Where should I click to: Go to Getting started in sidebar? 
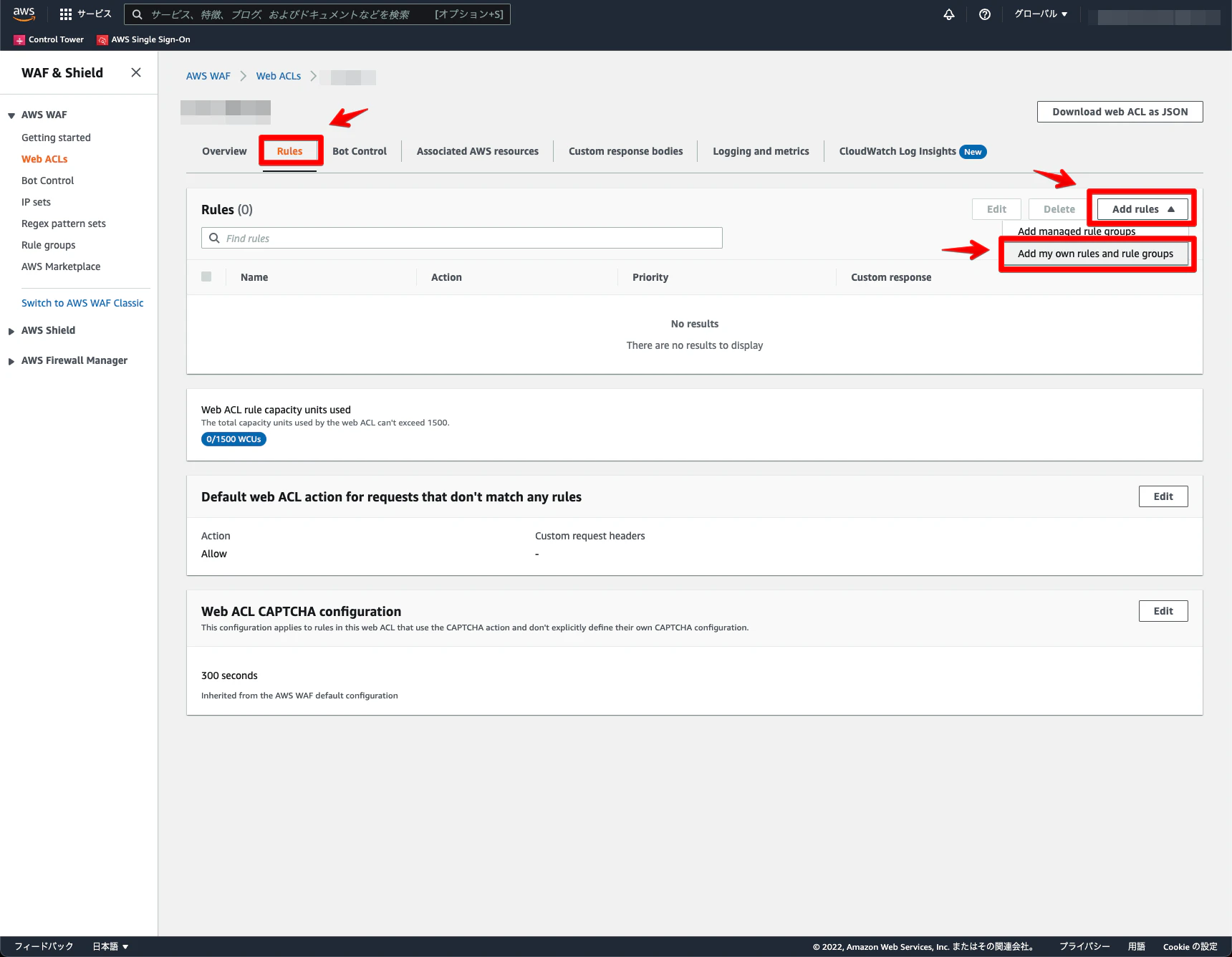click(56, 138)
